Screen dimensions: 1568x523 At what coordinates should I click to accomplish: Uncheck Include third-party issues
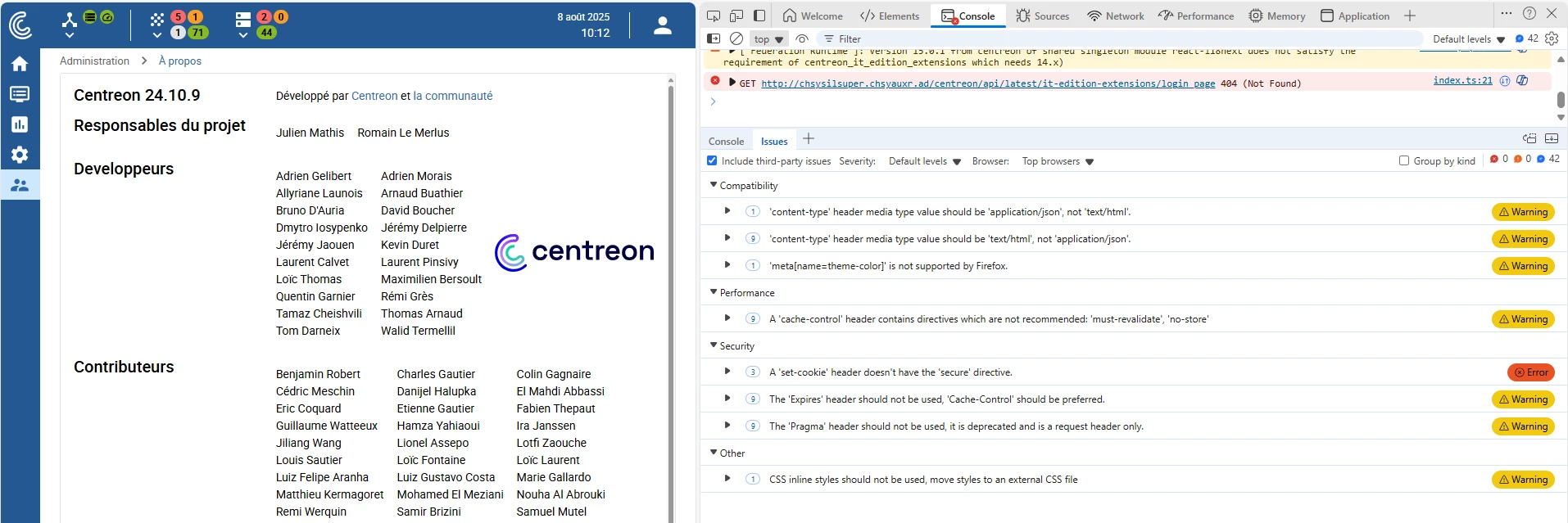point(712,160)
